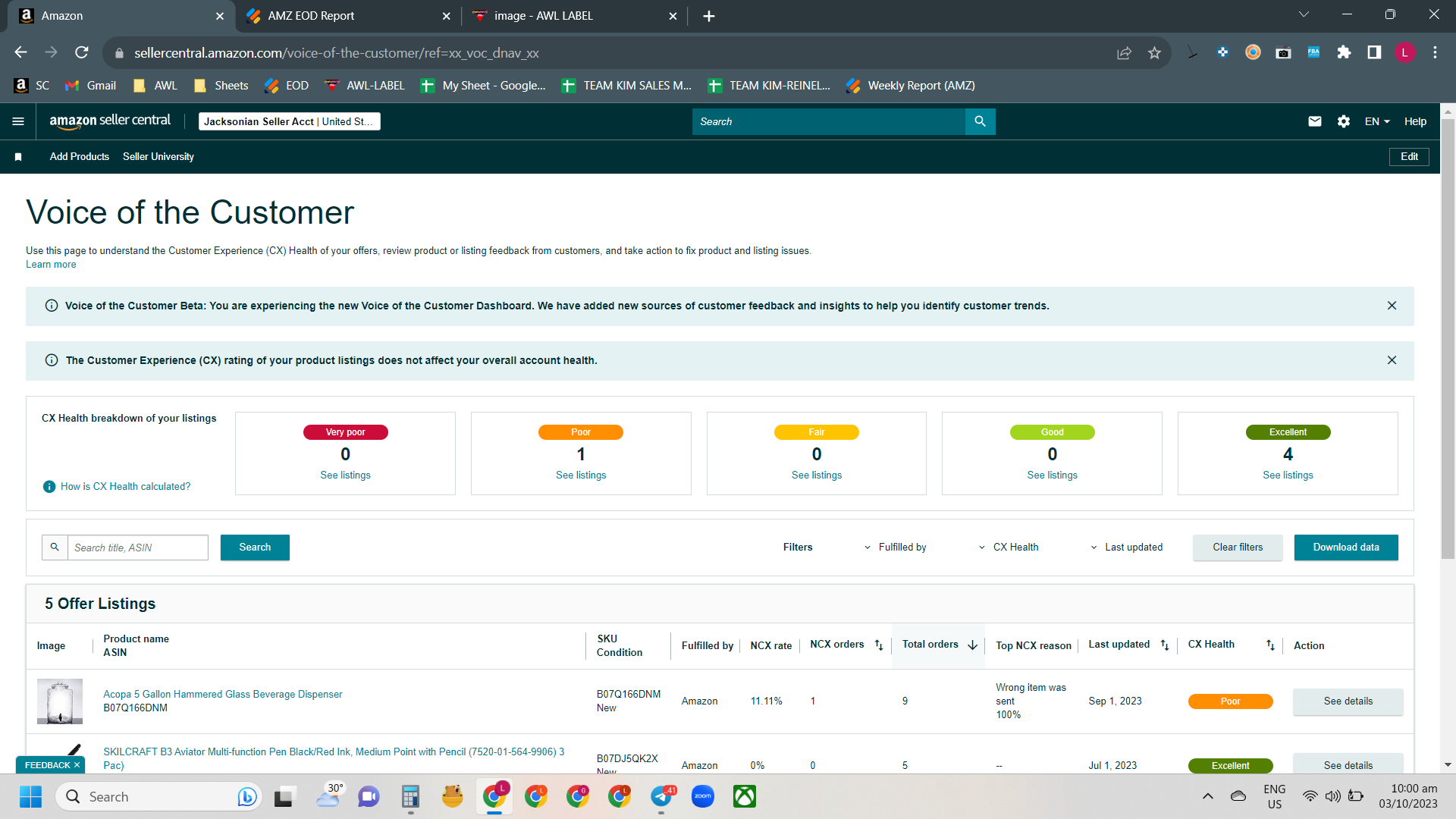Open the Zoom app in taskbar
Screen dimensions: 1456x819
[x=703, y=796]
